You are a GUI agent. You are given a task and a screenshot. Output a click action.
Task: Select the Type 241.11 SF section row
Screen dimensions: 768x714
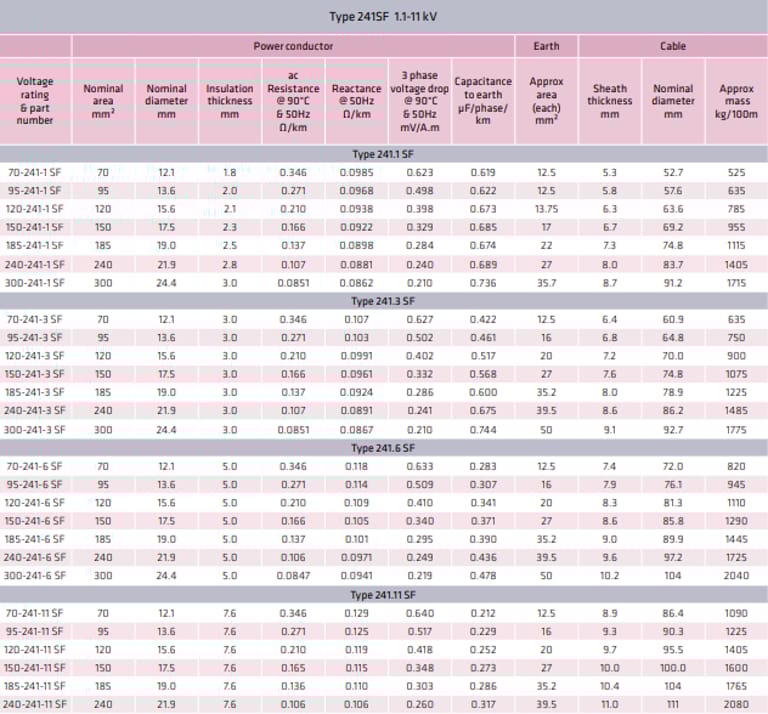(383, 594)
